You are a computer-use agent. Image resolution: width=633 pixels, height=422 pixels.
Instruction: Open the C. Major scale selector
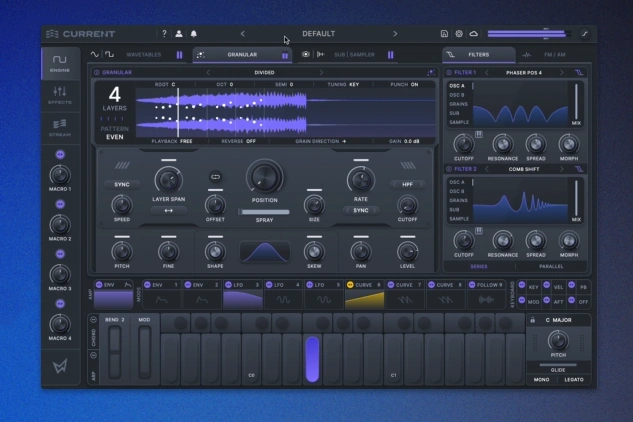tap(559, 321)
